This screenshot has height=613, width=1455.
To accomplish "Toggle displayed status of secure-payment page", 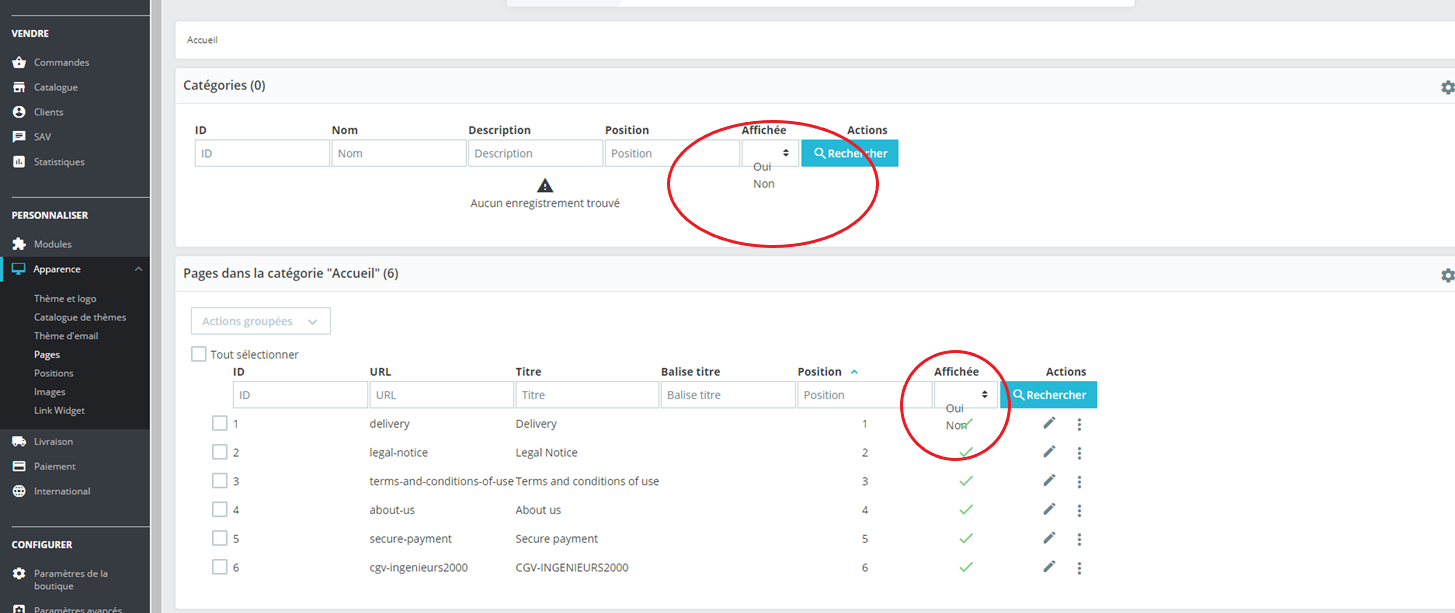I will click(966, 538).
